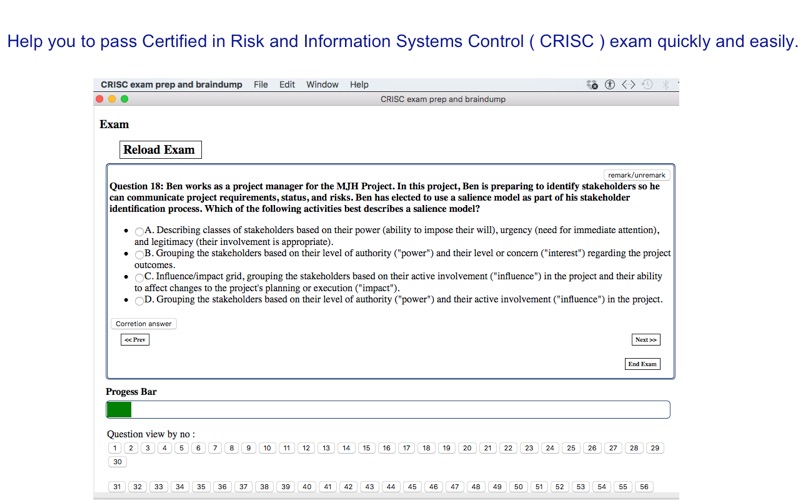Viewport: 800px width, 500px height.
Task: Toggle the remark/unremark button
Action: (636, 175)
